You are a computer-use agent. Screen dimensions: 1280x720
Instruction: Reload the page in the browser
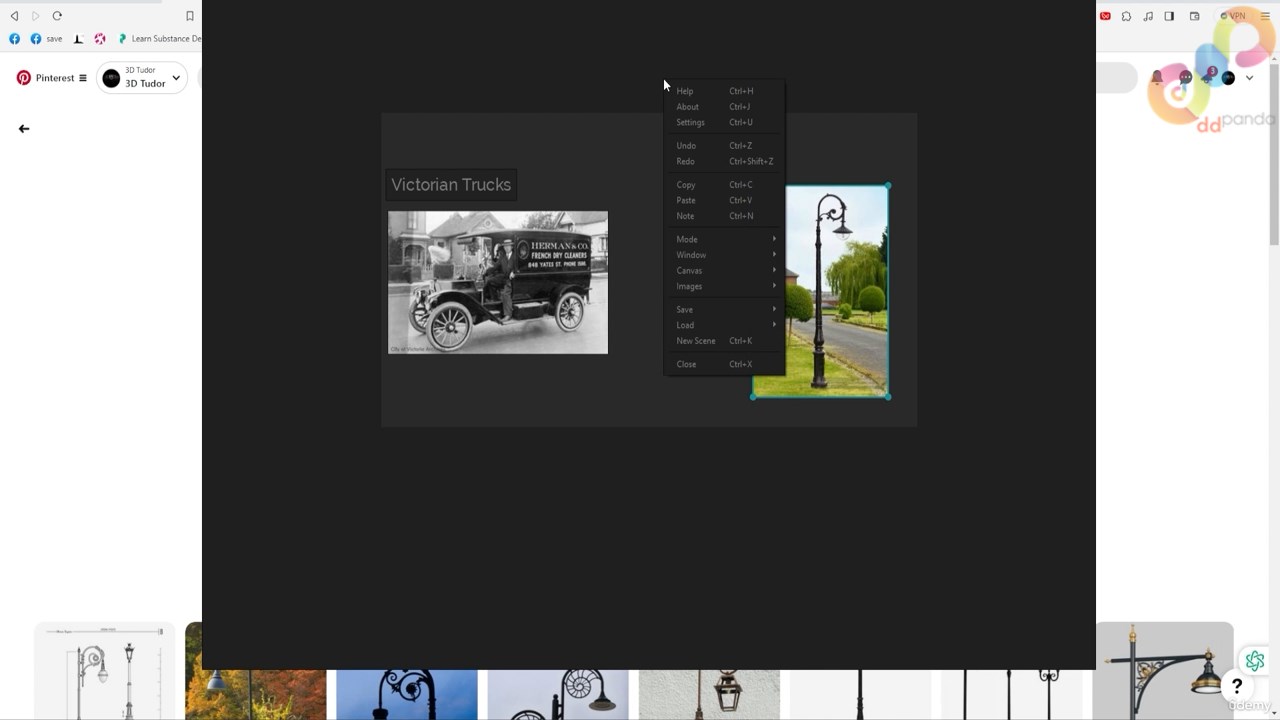[57, 16]
